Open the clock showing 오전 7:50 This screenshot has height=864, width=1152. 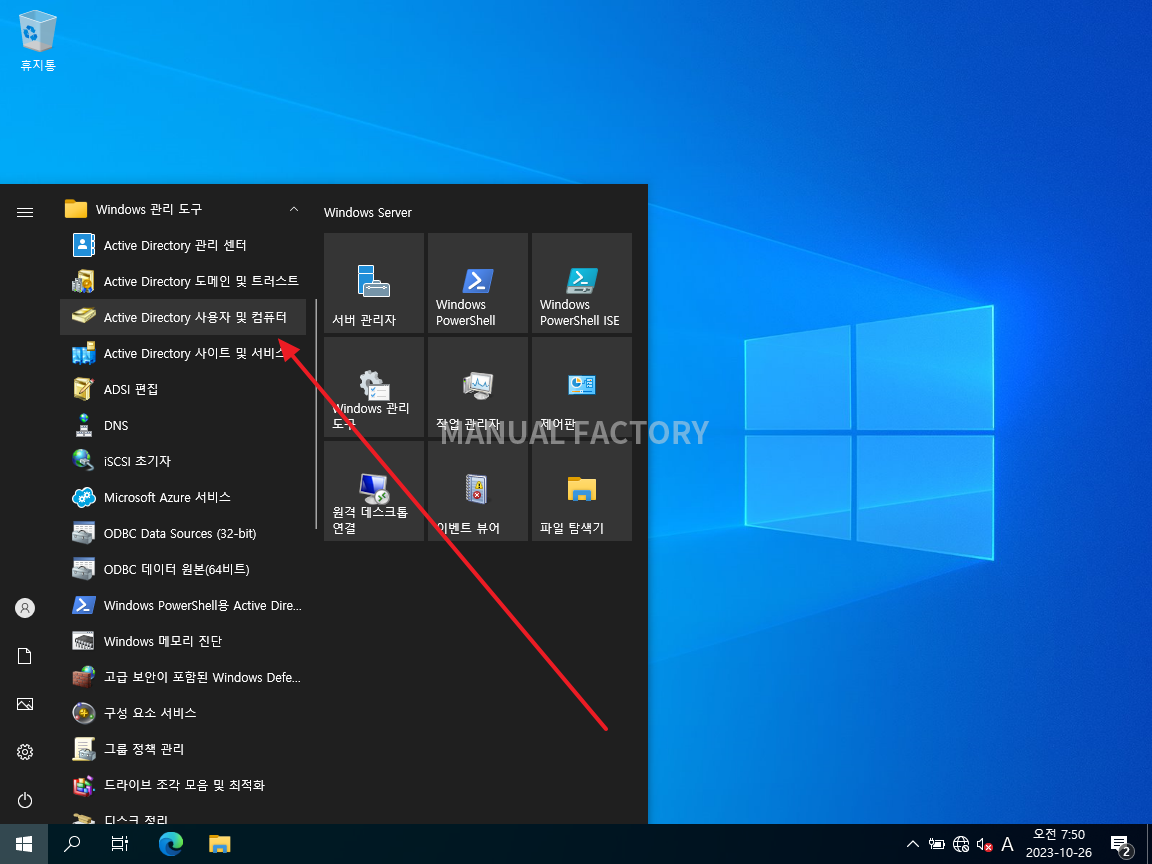coord(1059,843)
